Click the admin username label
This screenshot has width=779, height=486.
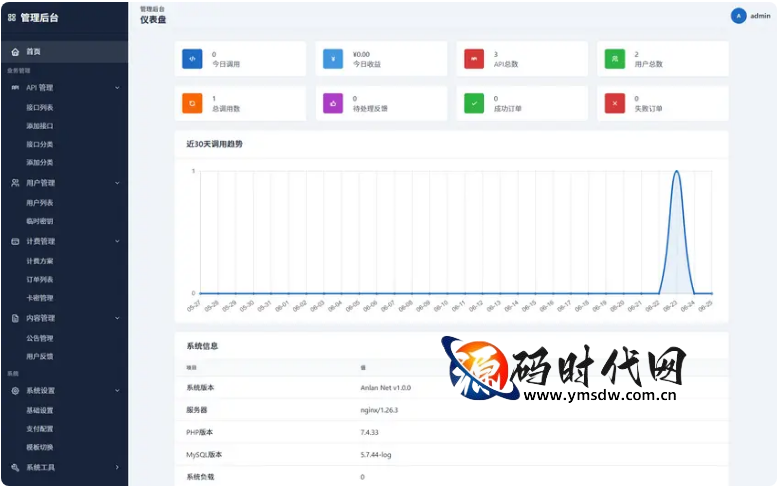(x=760, y=16)
